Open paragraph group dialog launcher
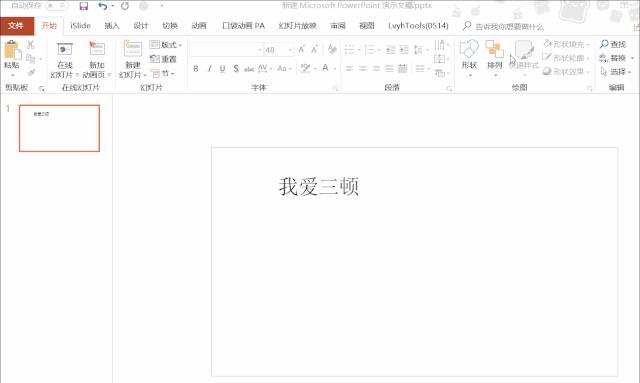 point(449,88)
